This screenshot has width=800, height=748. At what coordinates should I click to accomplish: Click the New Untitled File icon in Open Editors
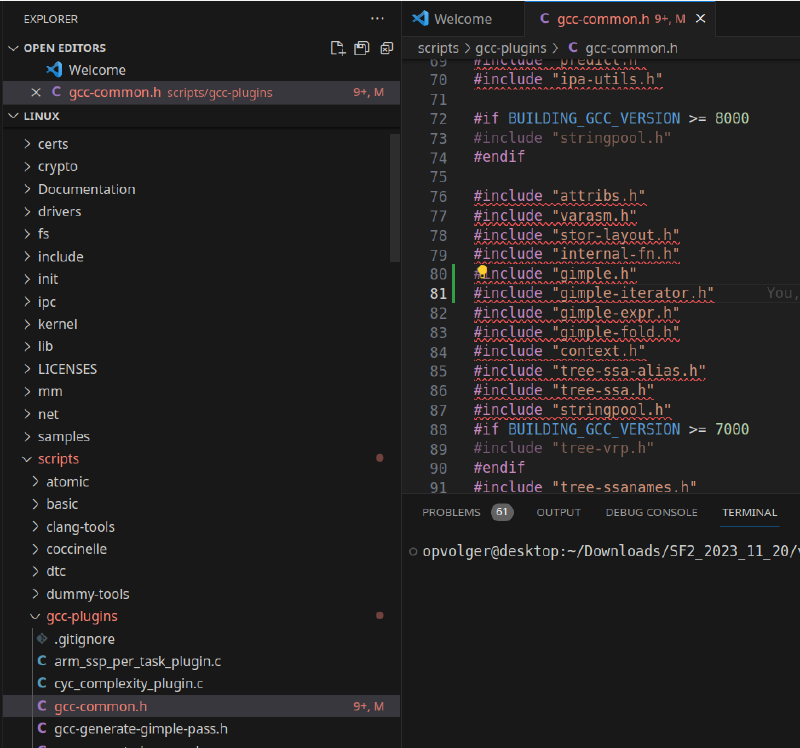click(x=338, y=48)
